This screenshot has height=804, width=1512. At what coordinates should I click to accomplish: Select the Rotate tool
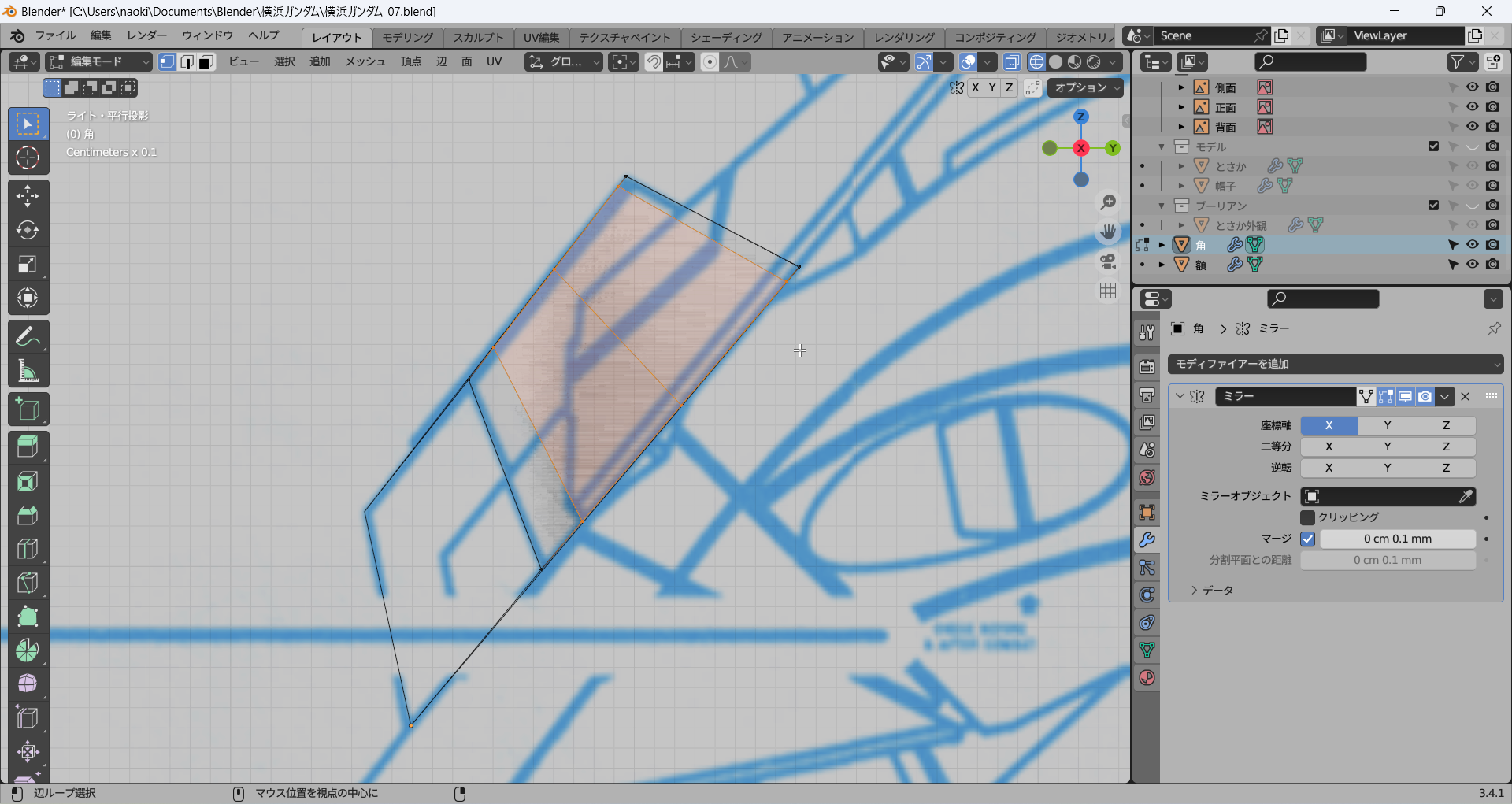(x=28, y=230)
